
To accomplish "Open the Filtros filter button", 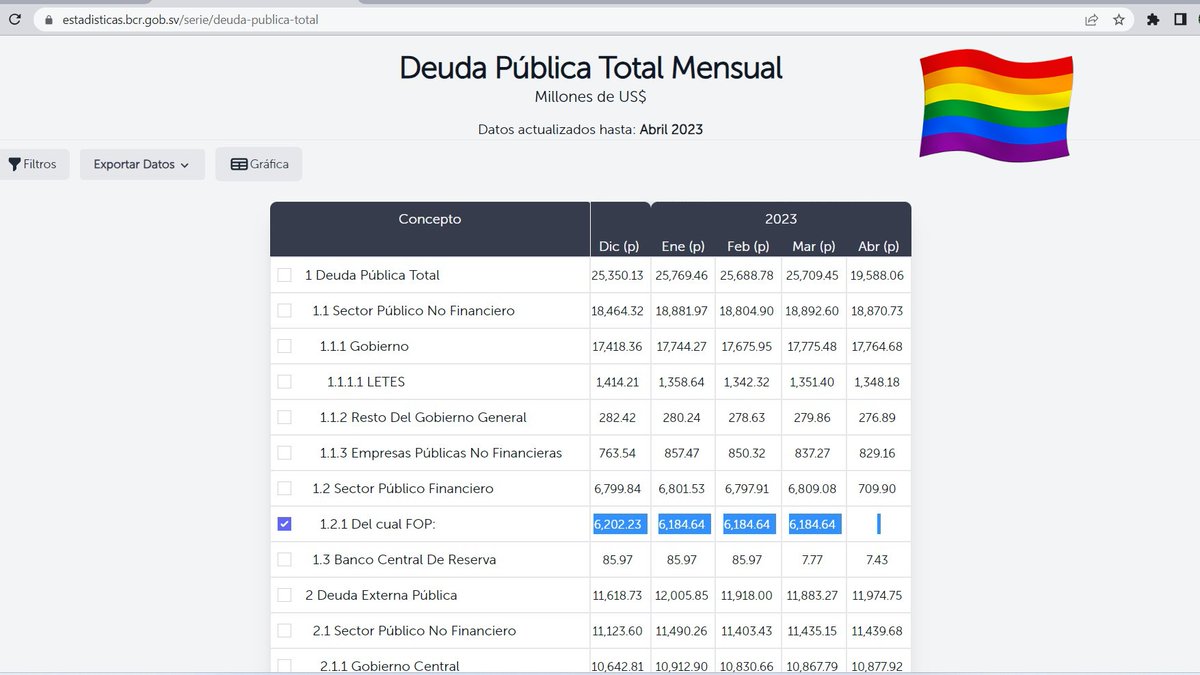I will (33, 164).
